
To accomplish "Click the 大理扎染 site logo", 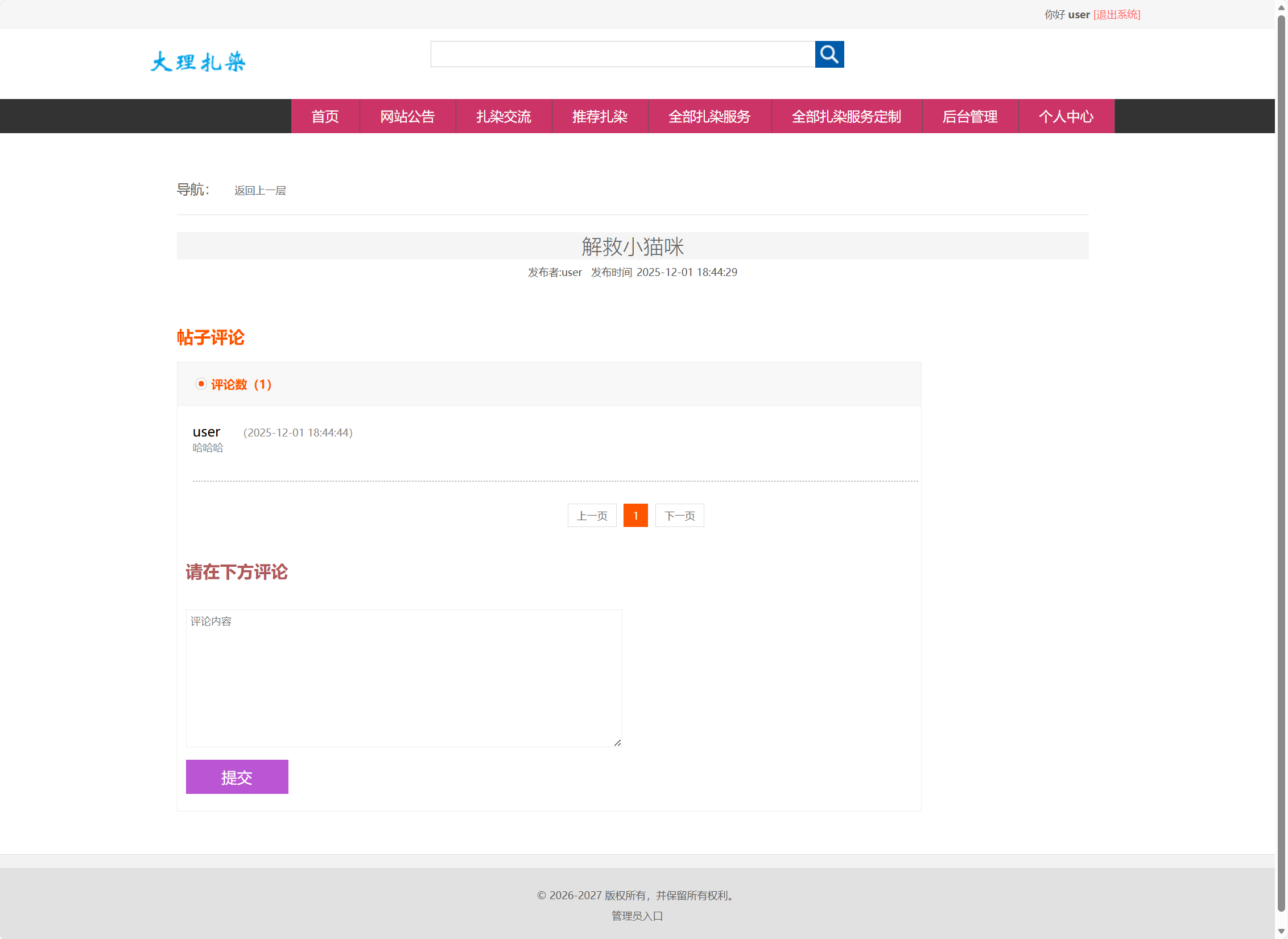I will pyautogui.click(x=198, y=61).
